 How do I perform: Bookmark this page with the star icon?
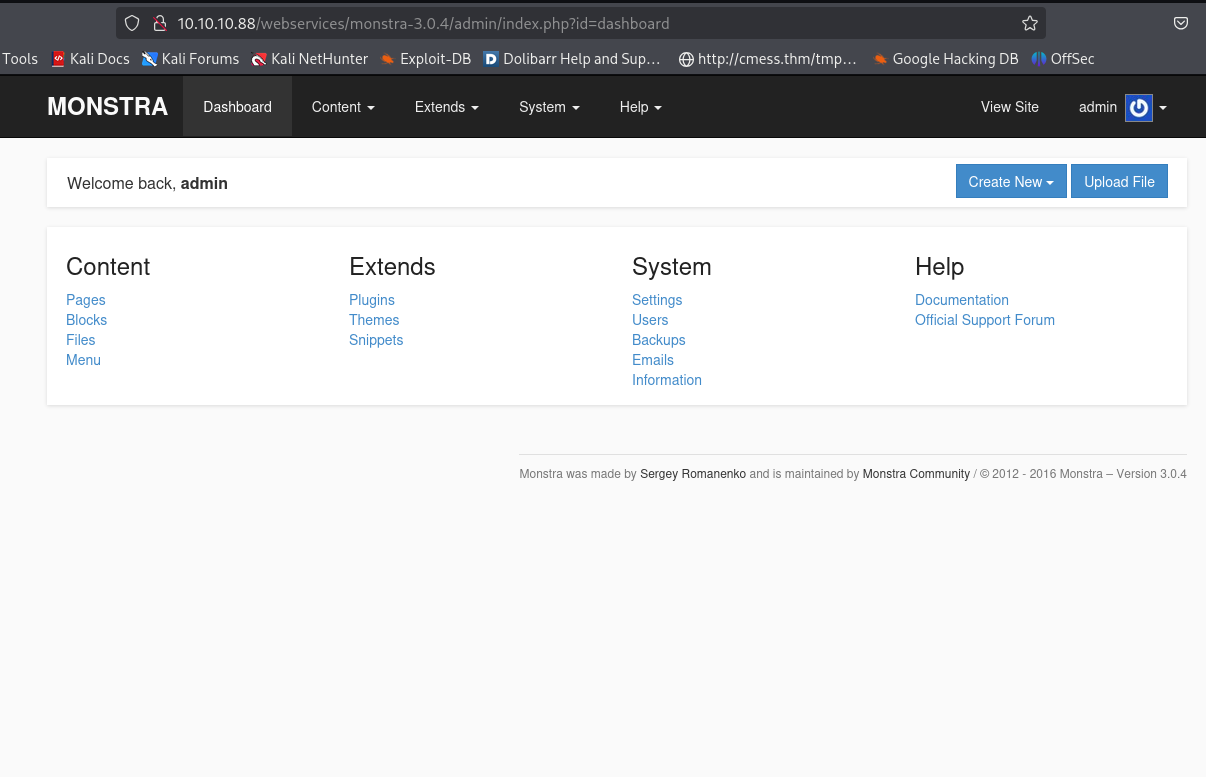tap(1030, 23)
